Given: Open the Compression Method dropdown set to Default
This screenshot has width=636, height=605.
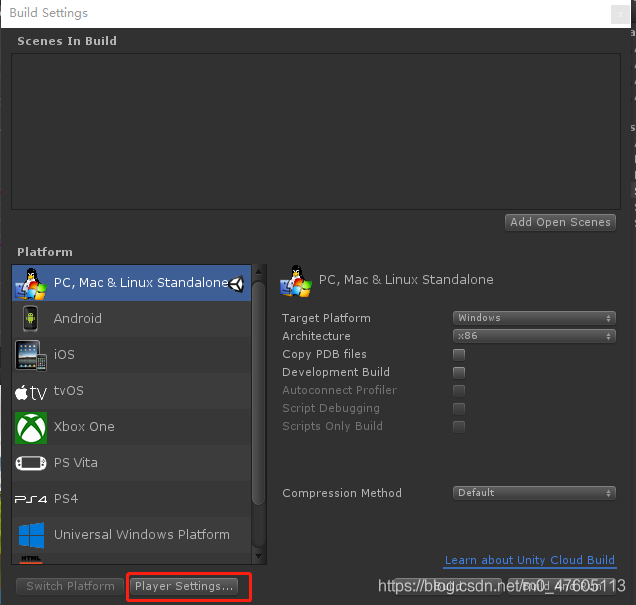Looking at the screenshot, I should 534,493.
